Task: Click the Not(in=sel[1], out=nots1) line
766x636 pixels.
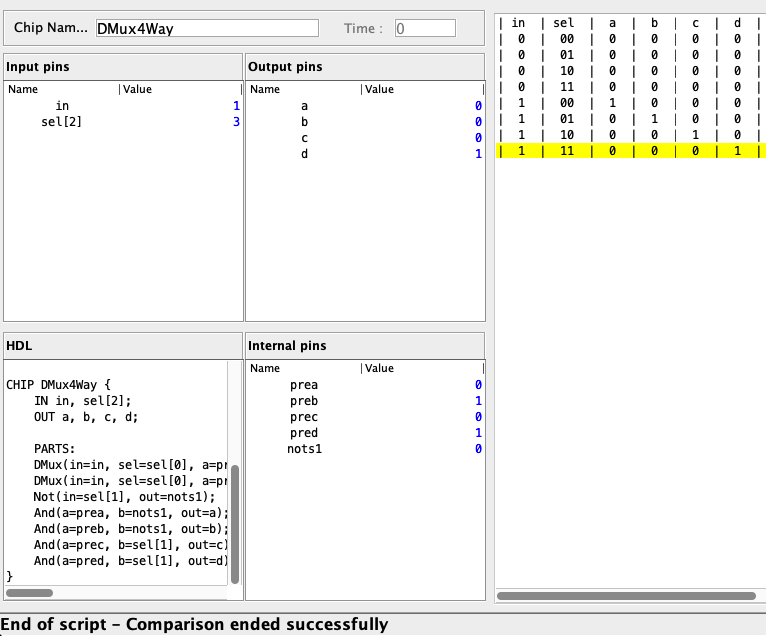Action: [x=125, y=497]
